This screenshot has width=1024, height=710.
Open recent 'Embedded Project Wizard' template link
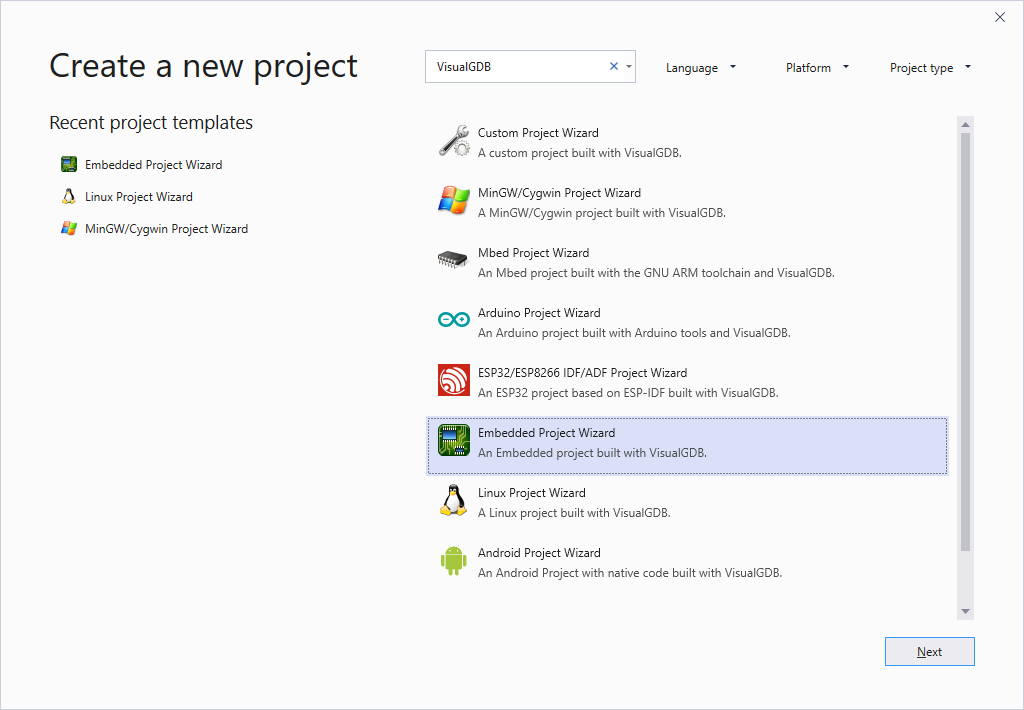click(x=153, y=165)
